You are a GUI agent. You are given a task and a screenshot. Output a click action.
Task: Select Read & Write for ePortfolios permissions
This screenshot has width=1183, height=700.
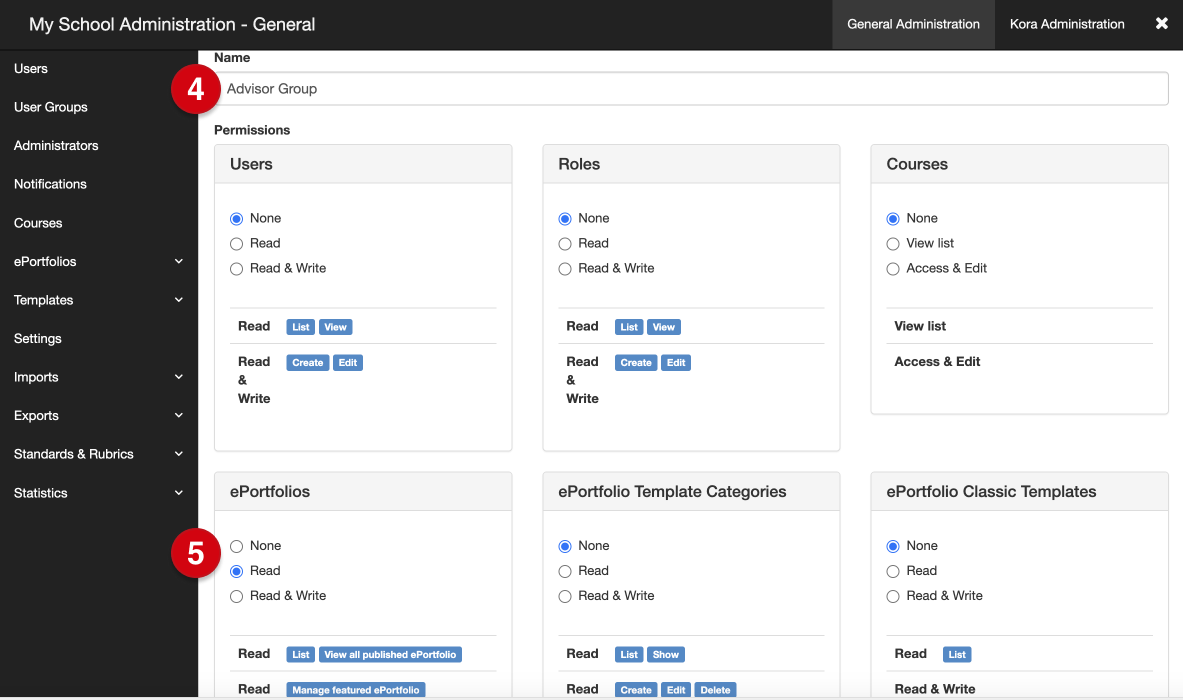point(236,596)
